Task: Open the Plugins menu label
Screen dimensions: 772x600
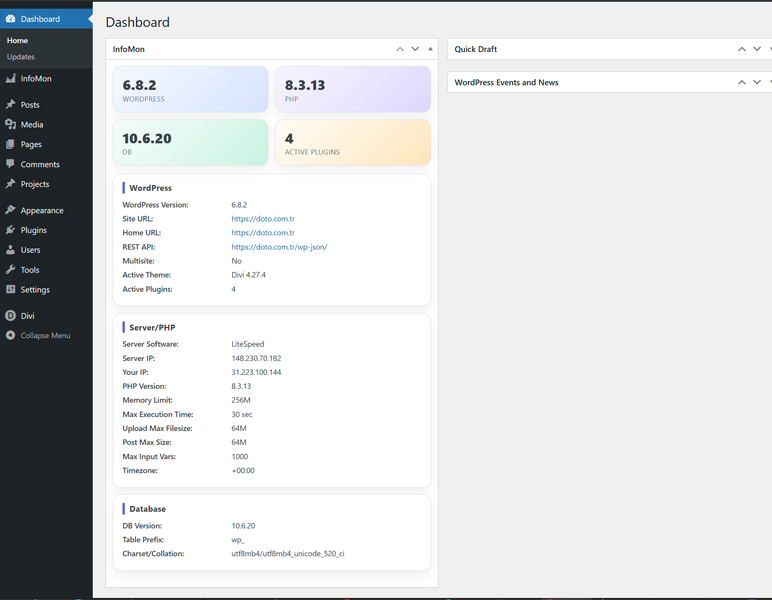Action: (x=33, y=230)
